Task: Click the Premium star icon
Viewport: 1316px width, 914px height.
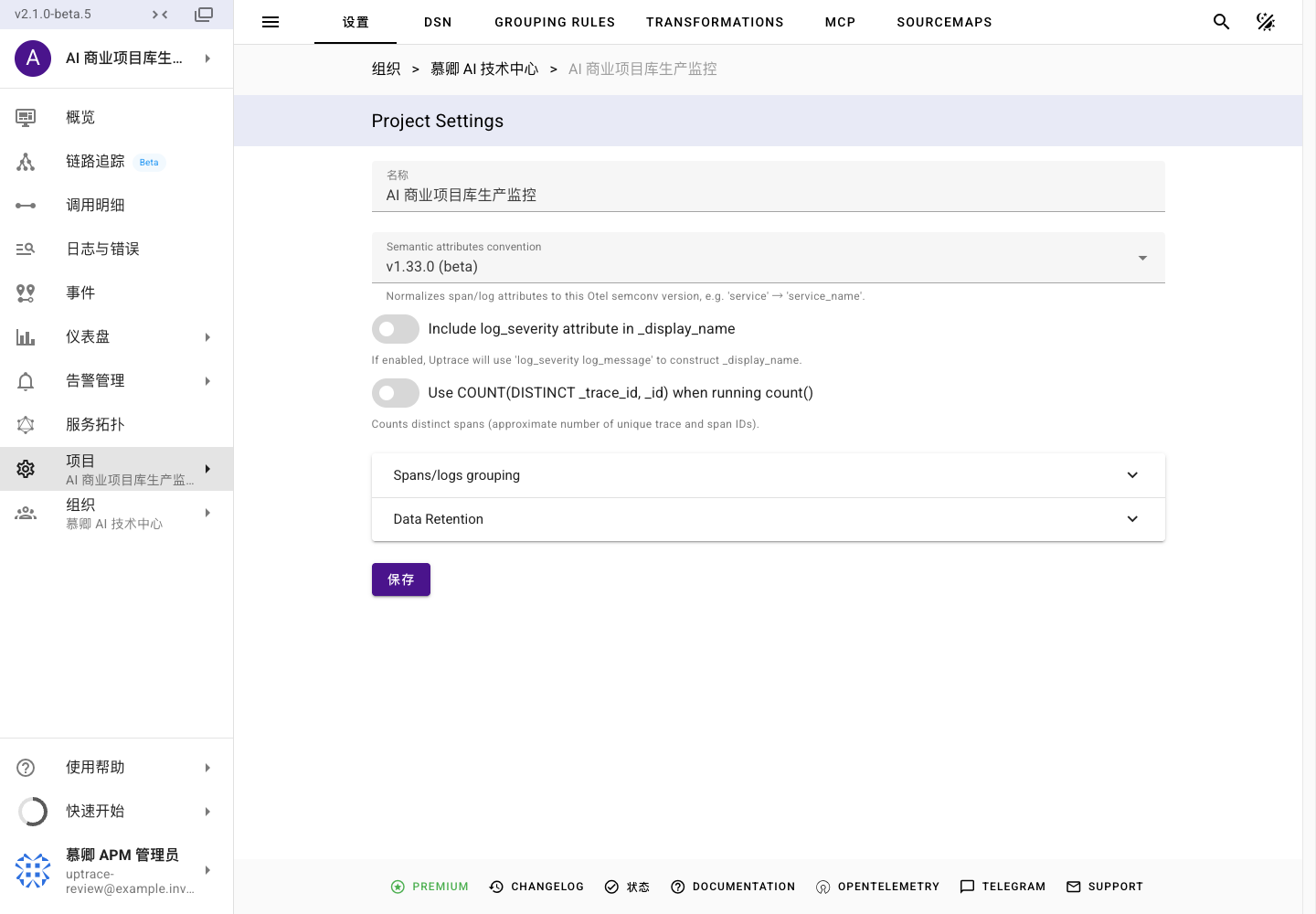Action: (x=398, y=887)
